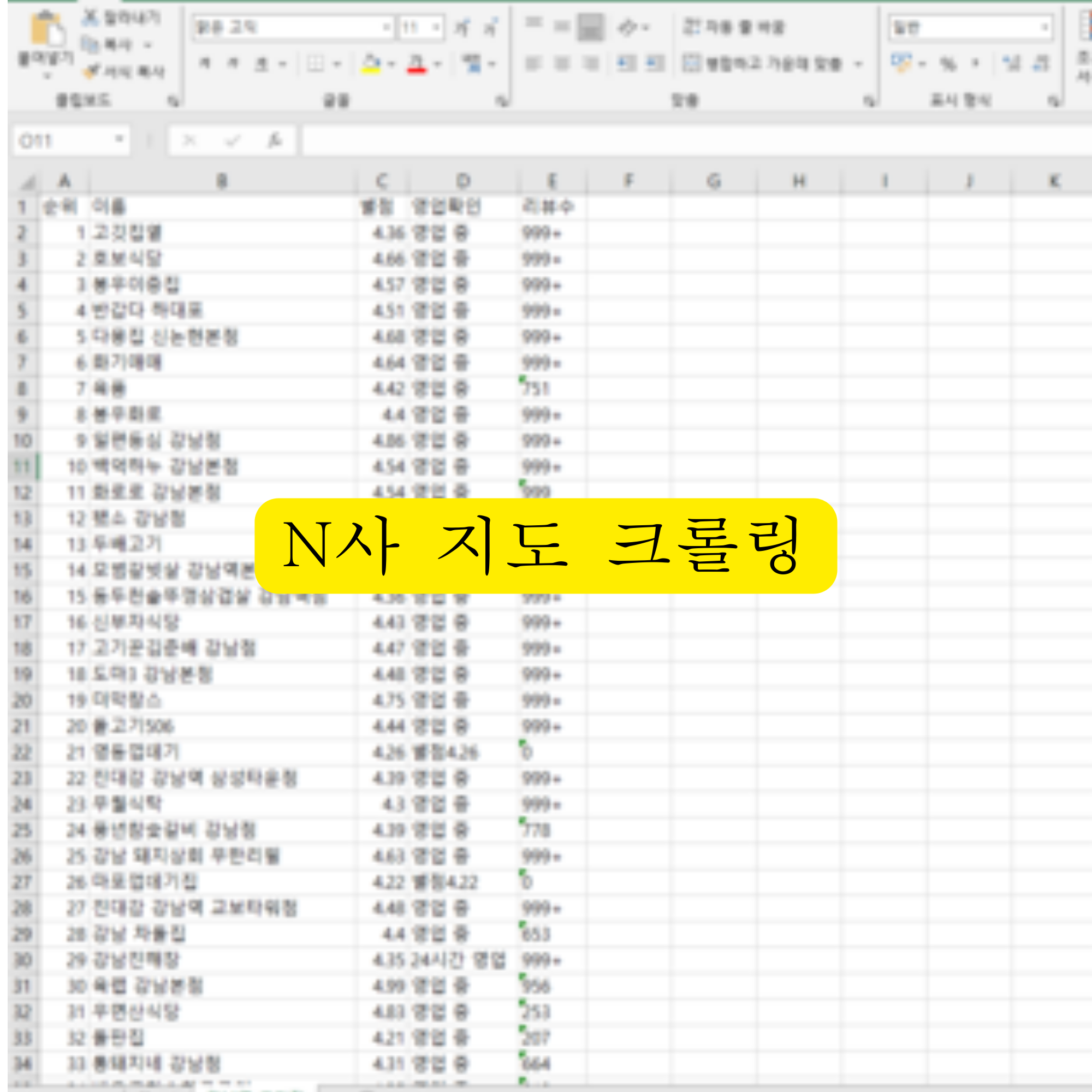Expand the borders dropdown arrow
The image size is (1092, 1092).
[337, 64]
